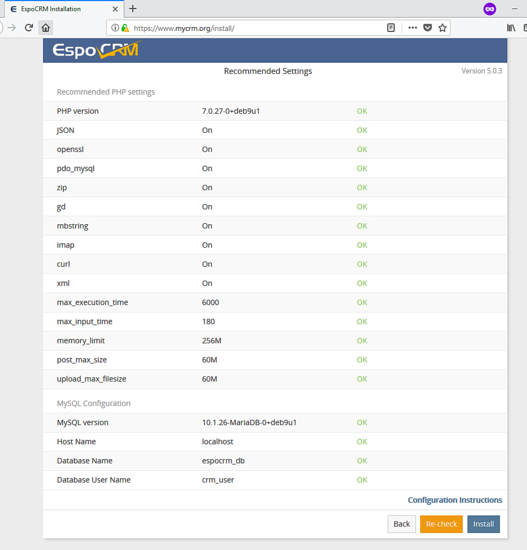Click the 'curl' row label

pyautogui.click(x=63, y=264)
